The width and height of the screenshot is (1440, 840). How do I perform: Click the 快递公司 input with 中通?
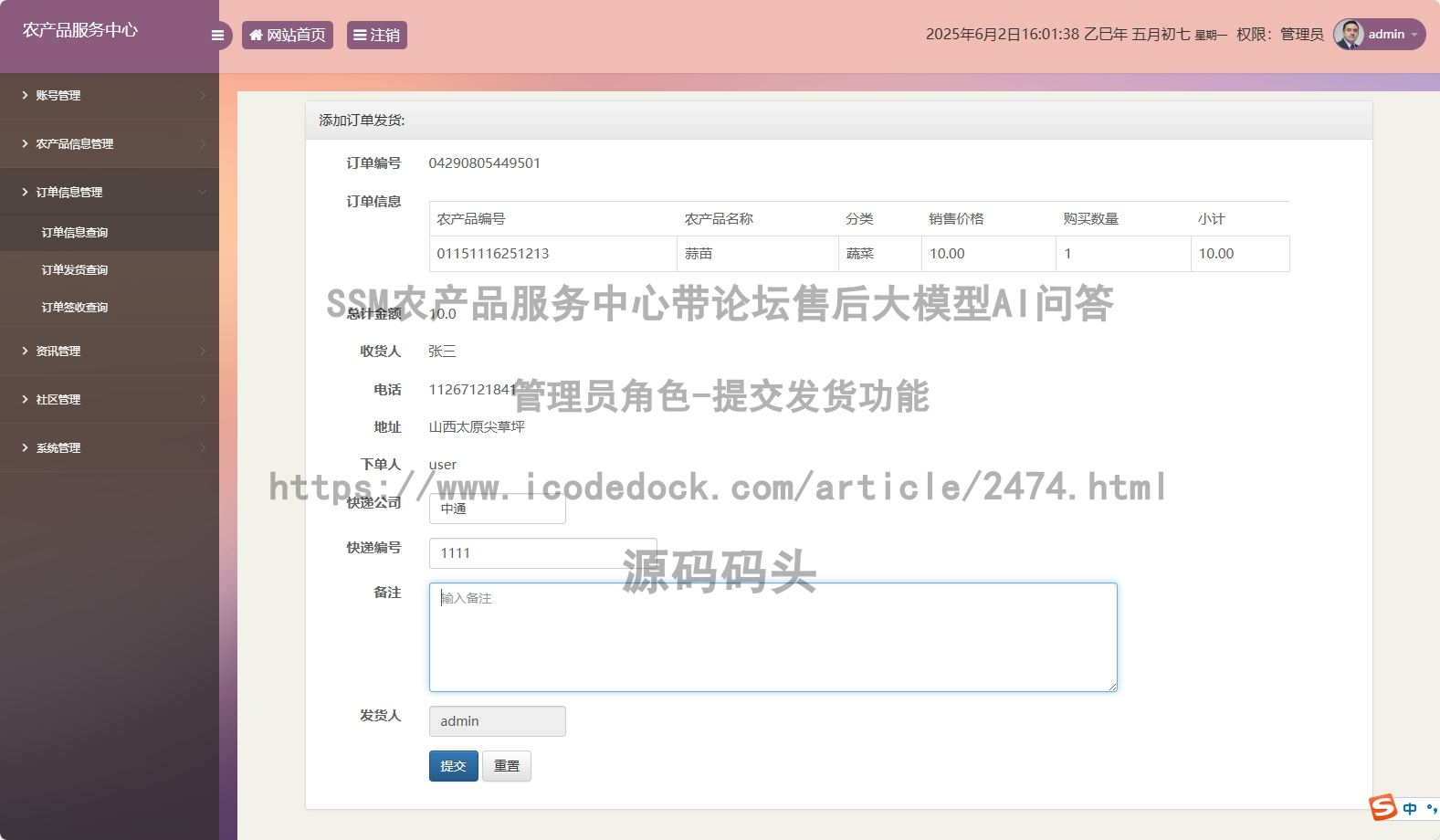point(498,509)
